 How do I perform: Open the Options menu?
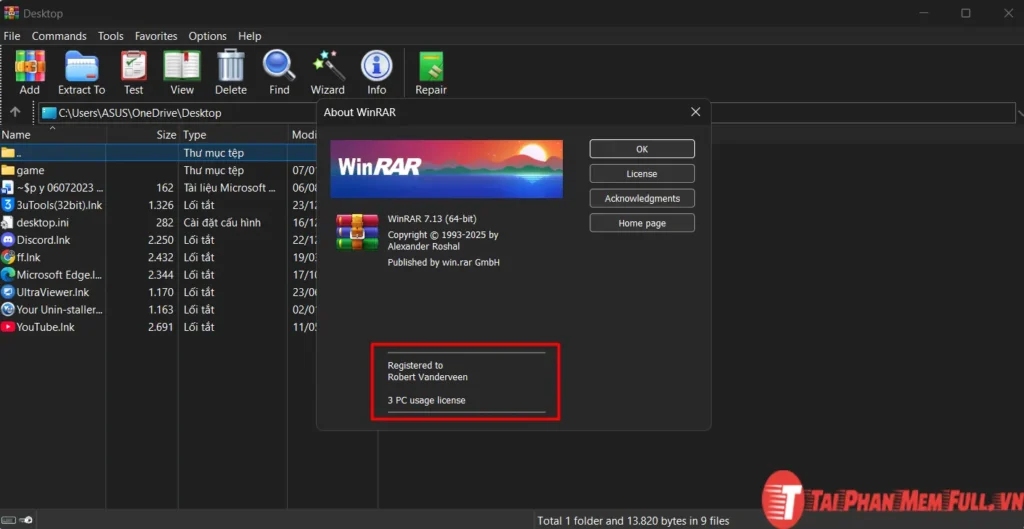click(208, 36)
